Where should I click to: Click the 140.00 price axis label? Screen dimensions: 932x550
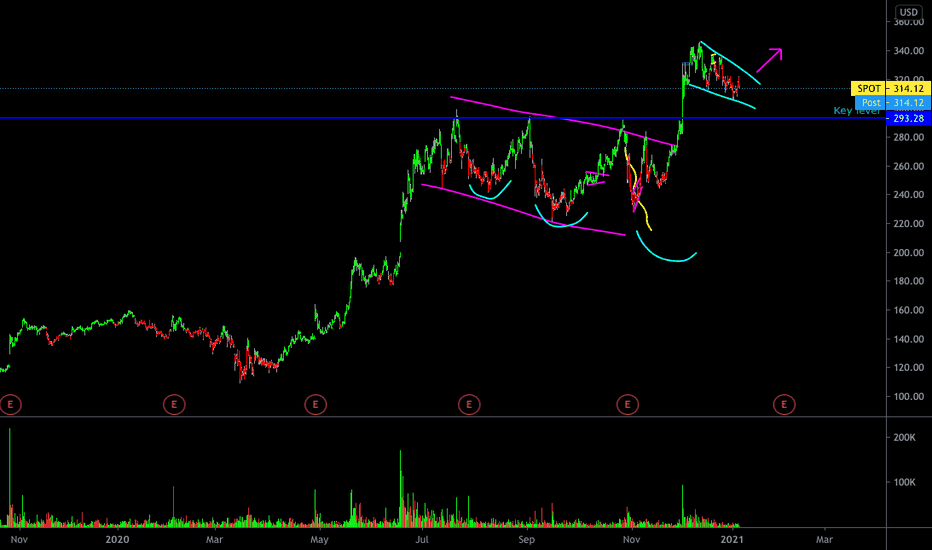[x=909, y=340]
